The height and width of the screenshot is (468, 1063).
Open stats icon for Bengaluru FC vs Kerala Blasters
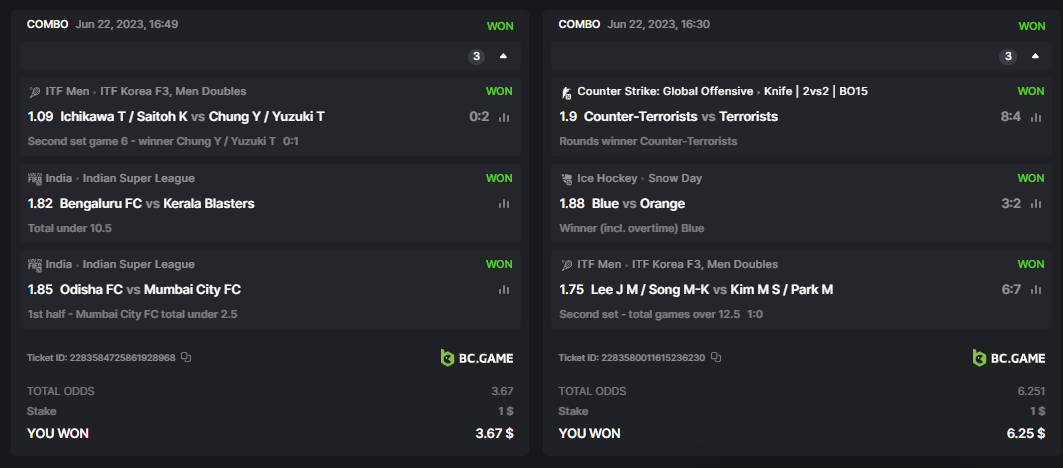coord(504,204)
